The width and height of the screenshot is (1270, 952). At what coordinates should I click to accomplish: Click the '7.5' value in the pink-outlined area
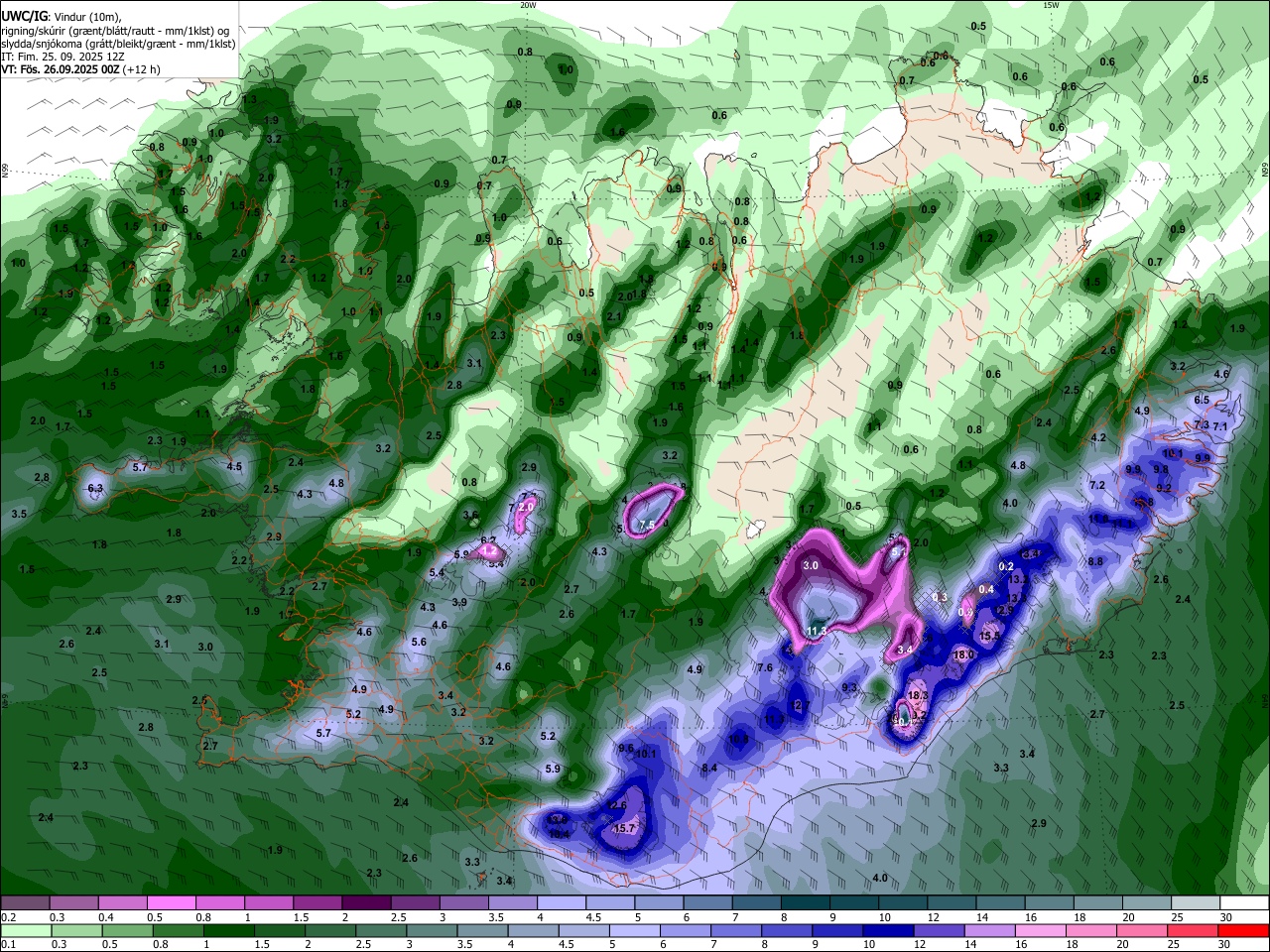[x=646, y=525]
